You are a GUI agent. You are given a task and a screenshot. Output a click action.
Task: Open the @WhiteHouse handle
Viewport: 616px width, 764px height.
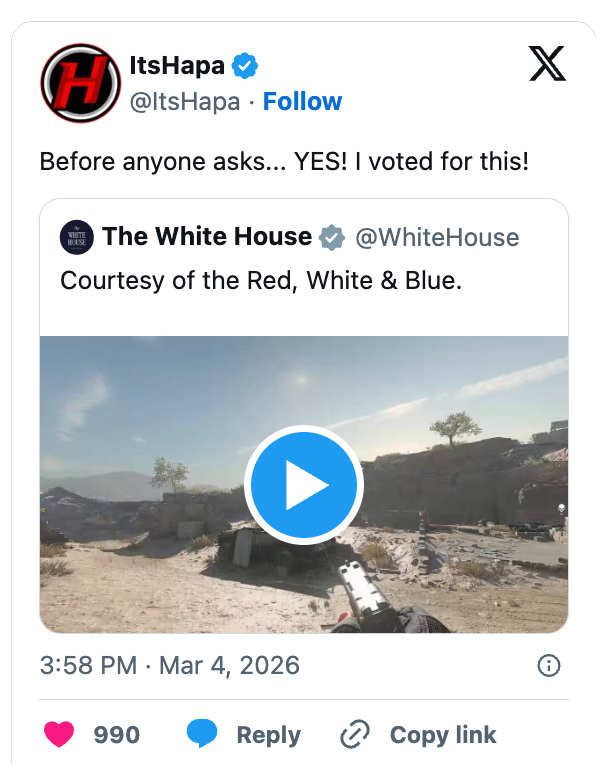tap(437, 237)
